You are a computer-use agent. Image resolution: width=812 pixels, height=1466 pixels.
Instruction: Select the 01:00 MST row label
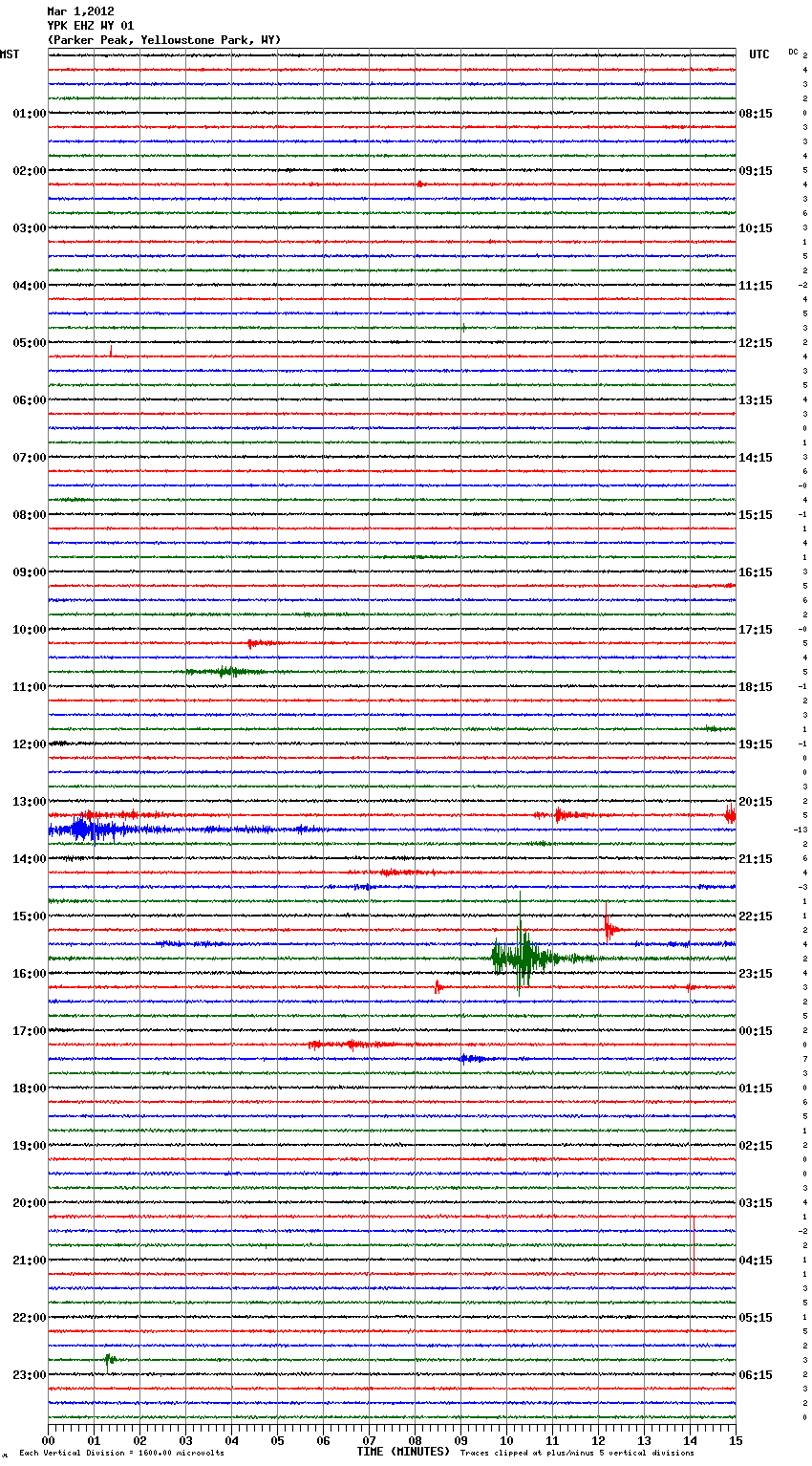pyautogui.click(x=30, y=114)
